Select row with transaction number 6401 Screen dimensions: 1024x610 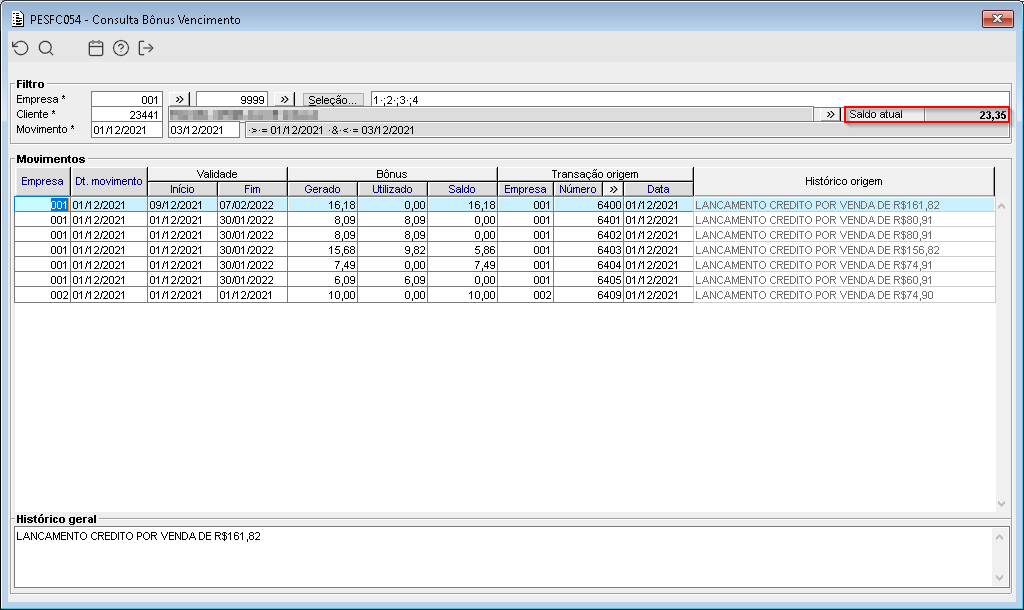[x=504, y=220]
